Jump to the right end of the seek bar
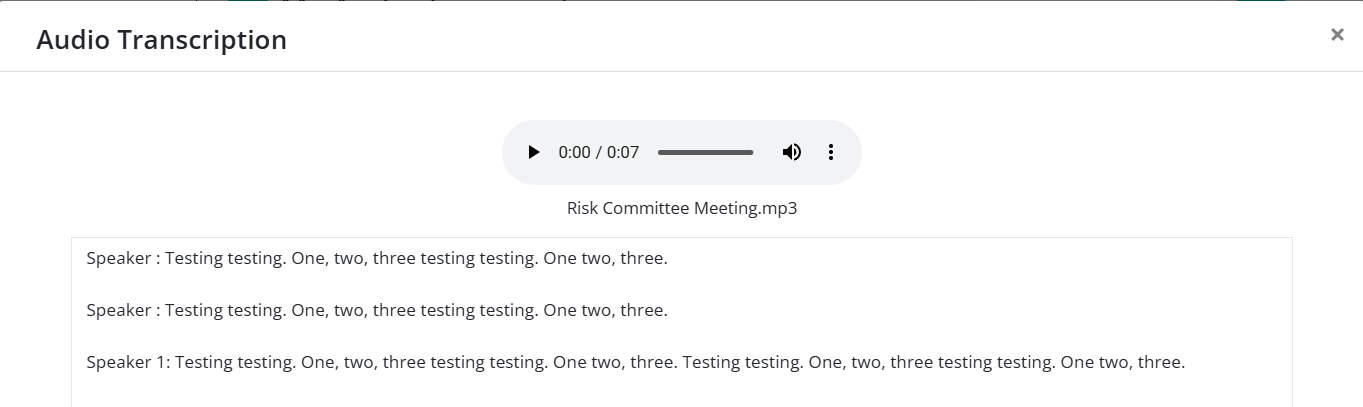 752,153
